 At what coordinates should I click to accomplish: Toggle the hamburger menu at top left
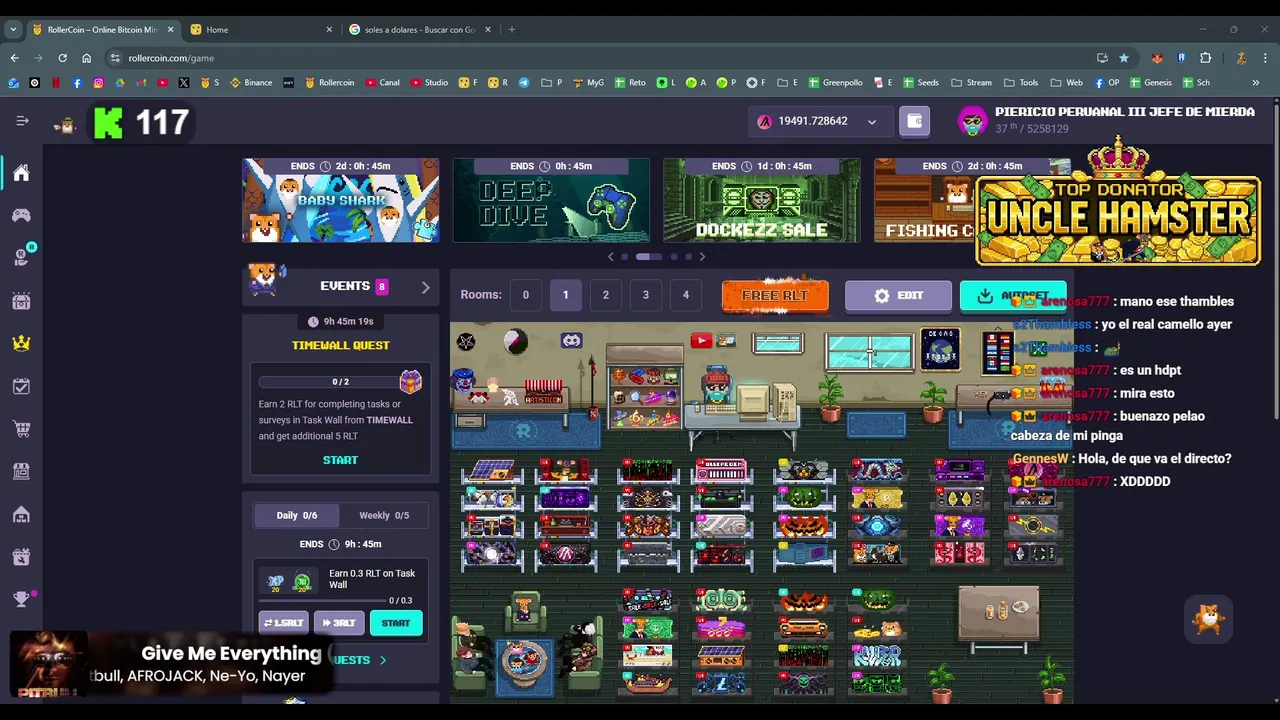[22, 121]
